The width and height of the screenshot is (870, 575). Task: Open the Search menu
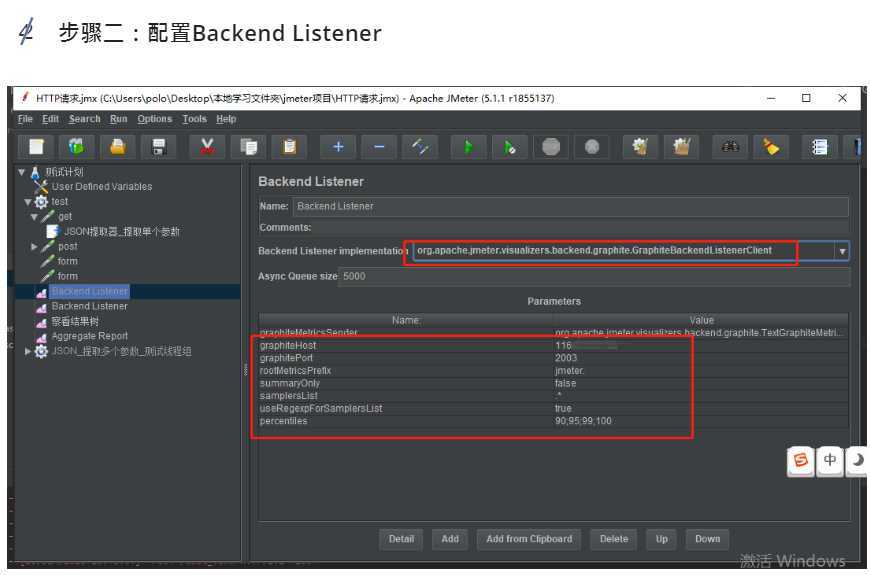pos(84,119)
